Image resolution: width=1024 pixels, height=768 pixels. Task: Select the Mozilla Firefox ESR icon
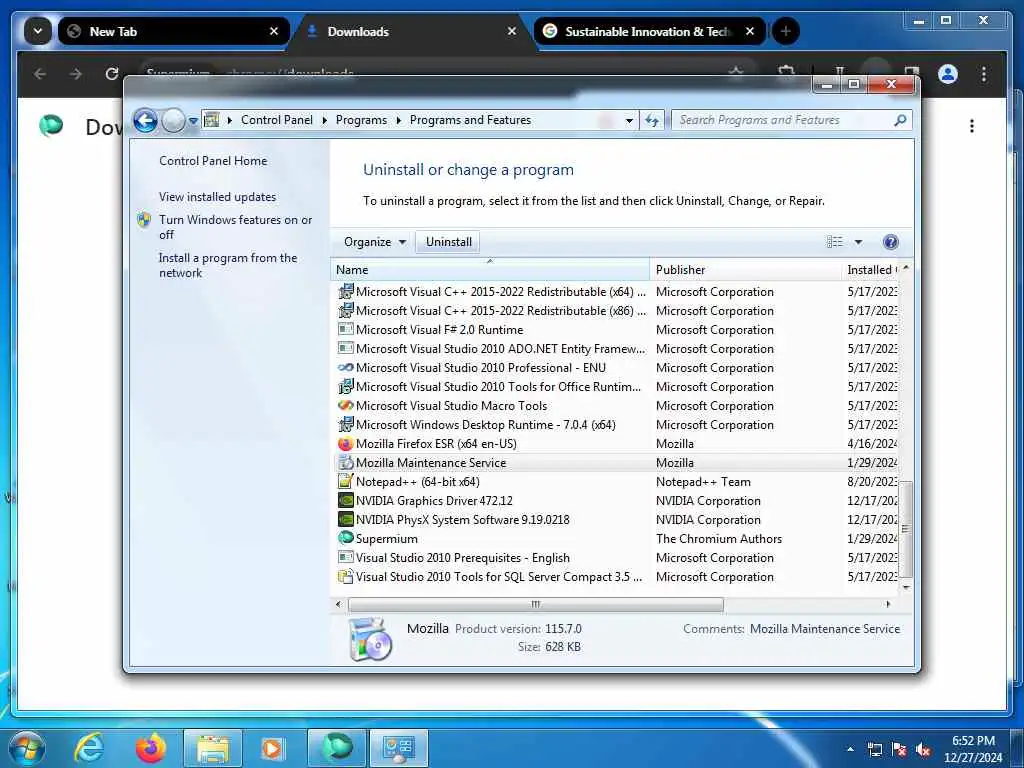tap(345, 443)
